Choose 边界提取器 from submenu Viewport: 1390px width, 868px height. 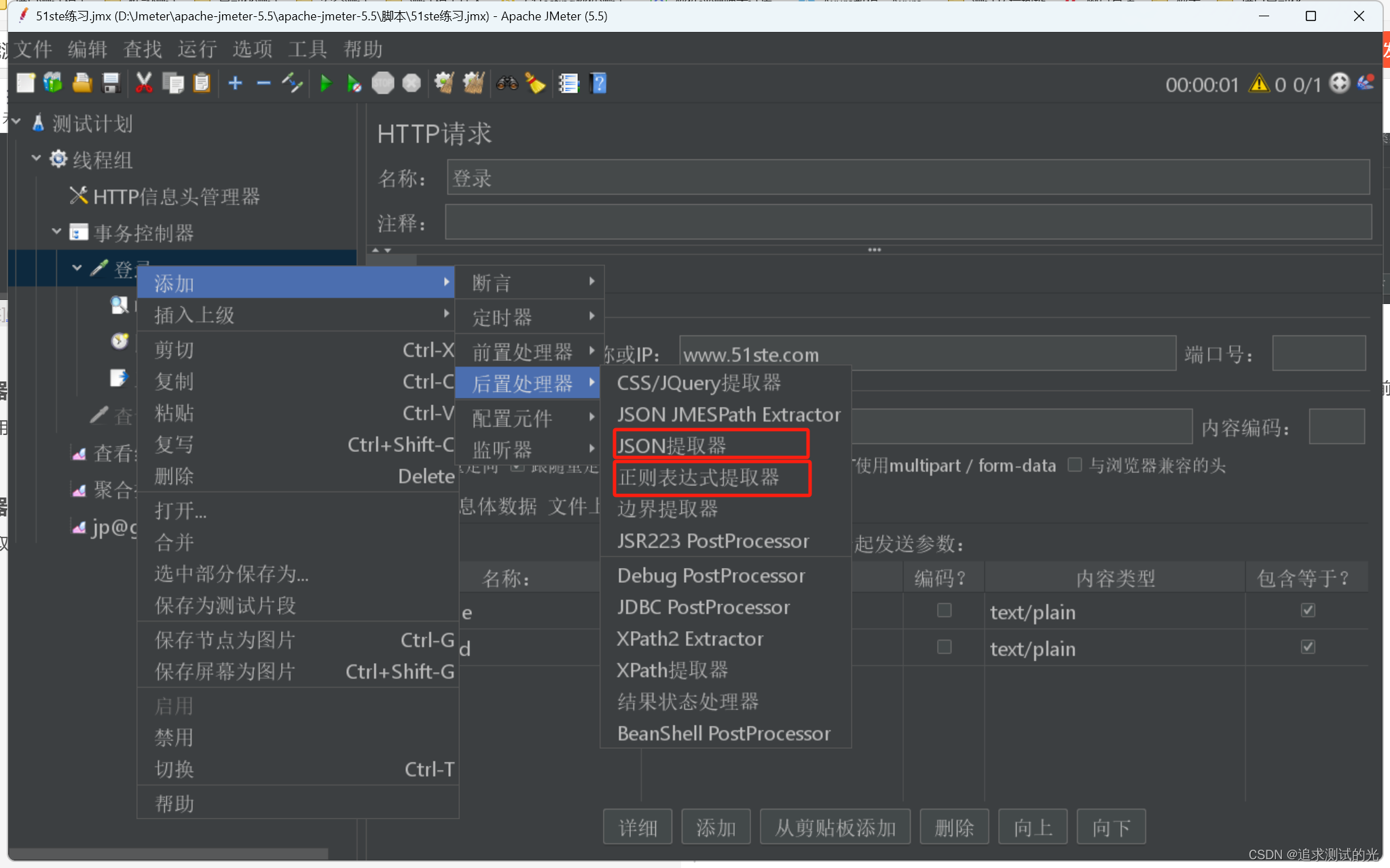point(726,509)
